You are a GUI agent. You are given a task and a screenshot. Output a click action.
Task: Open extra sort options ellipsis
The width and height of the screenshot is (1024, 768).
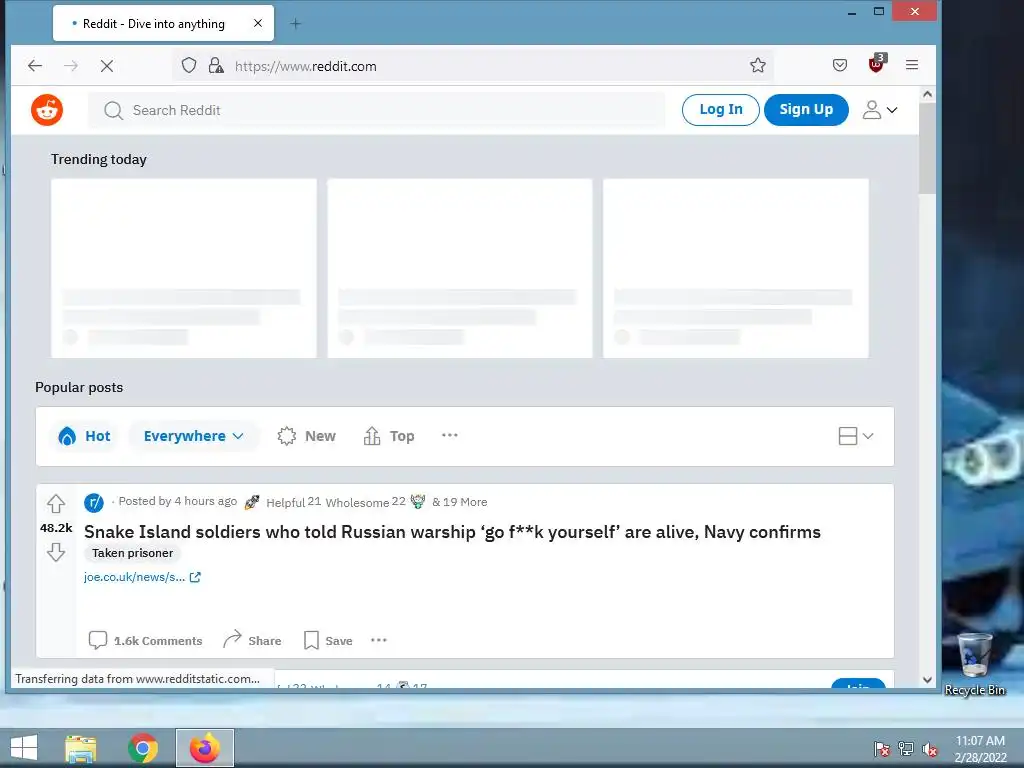[x=450, y=435]
